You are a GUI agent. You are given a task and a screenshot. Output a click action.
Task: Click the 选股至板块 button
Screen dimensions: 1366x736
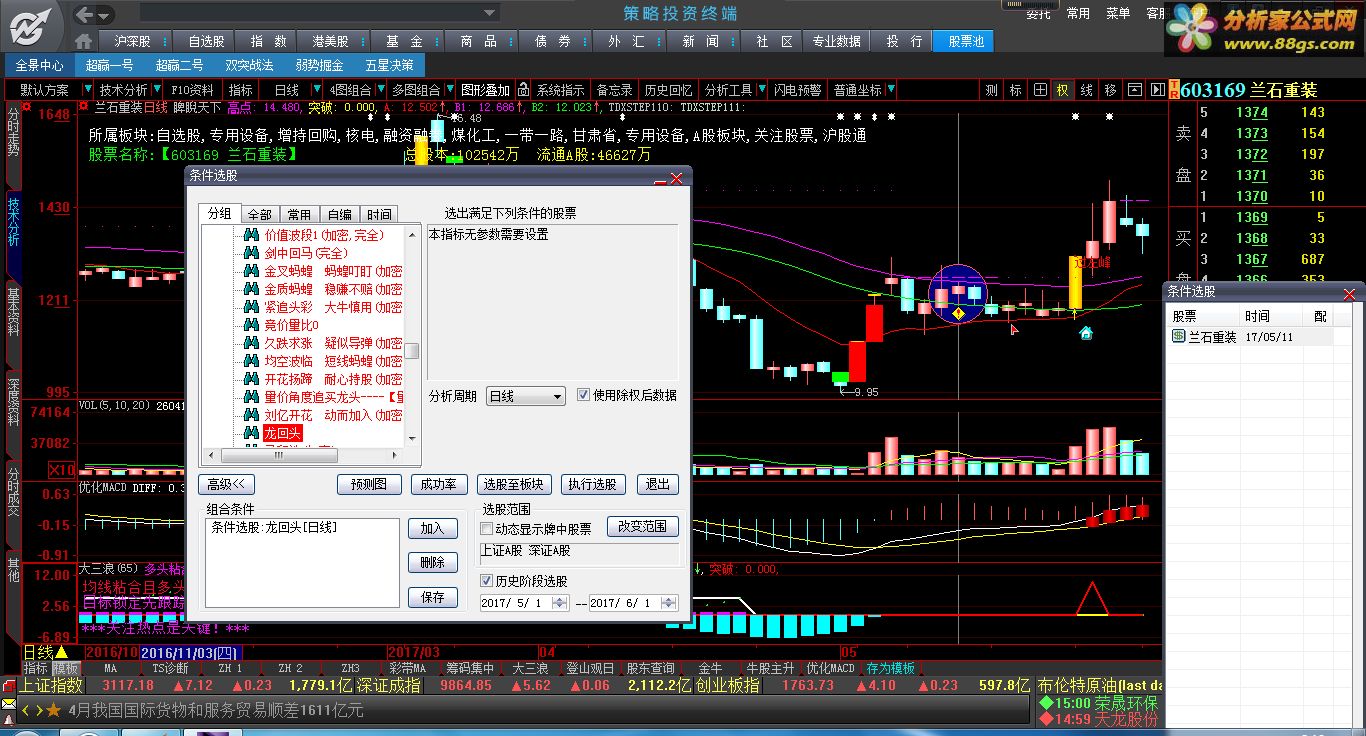(513, 484)
